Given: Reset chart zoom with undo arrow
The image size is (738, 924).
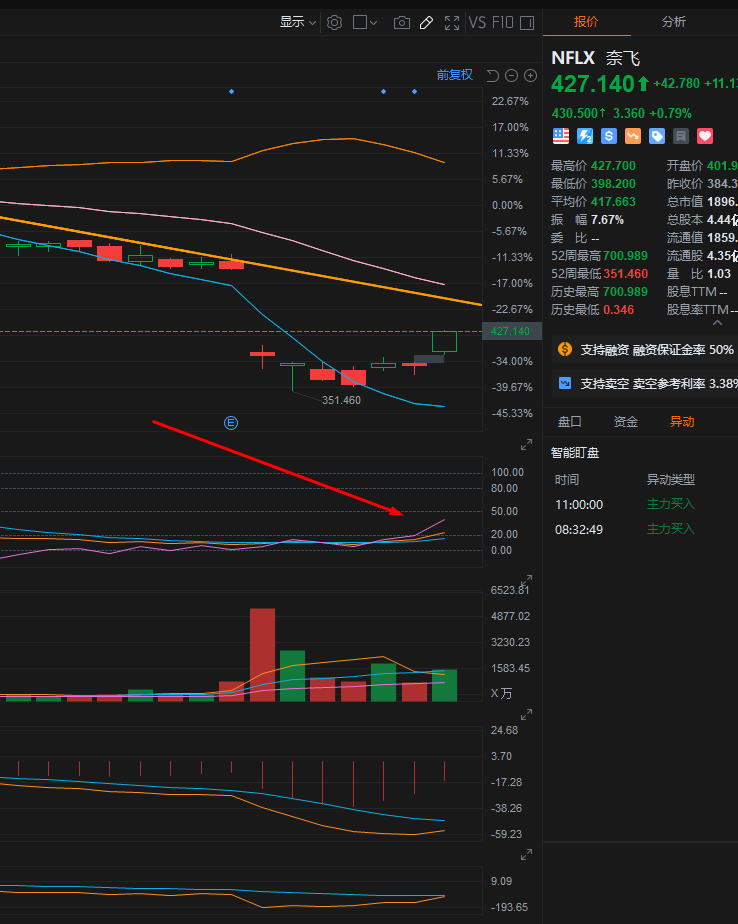Looking at the screenshot, I should (493, 75).
